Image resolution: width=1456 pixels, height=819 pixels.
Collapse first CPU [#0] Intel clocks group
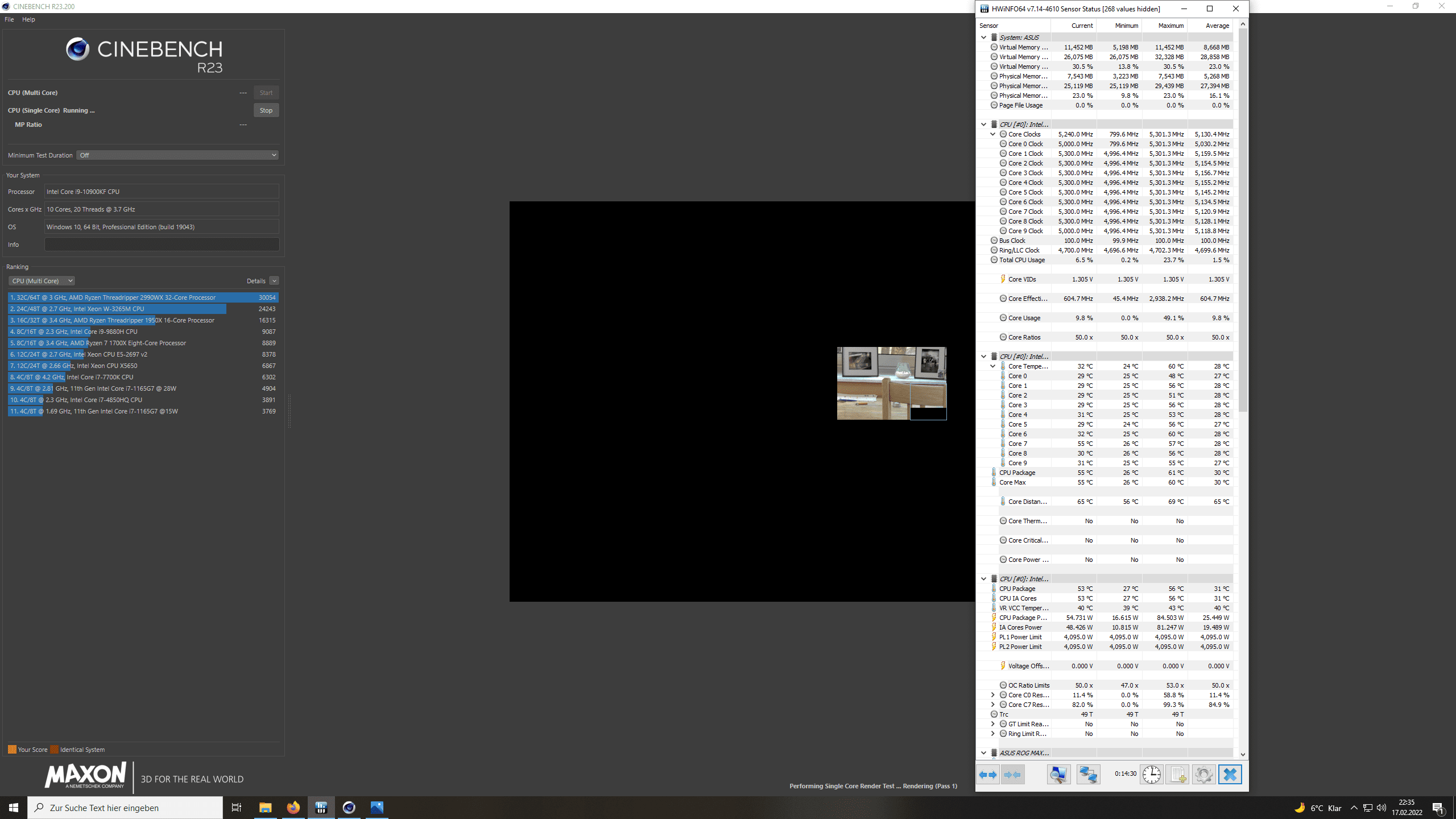click(983, 125)
